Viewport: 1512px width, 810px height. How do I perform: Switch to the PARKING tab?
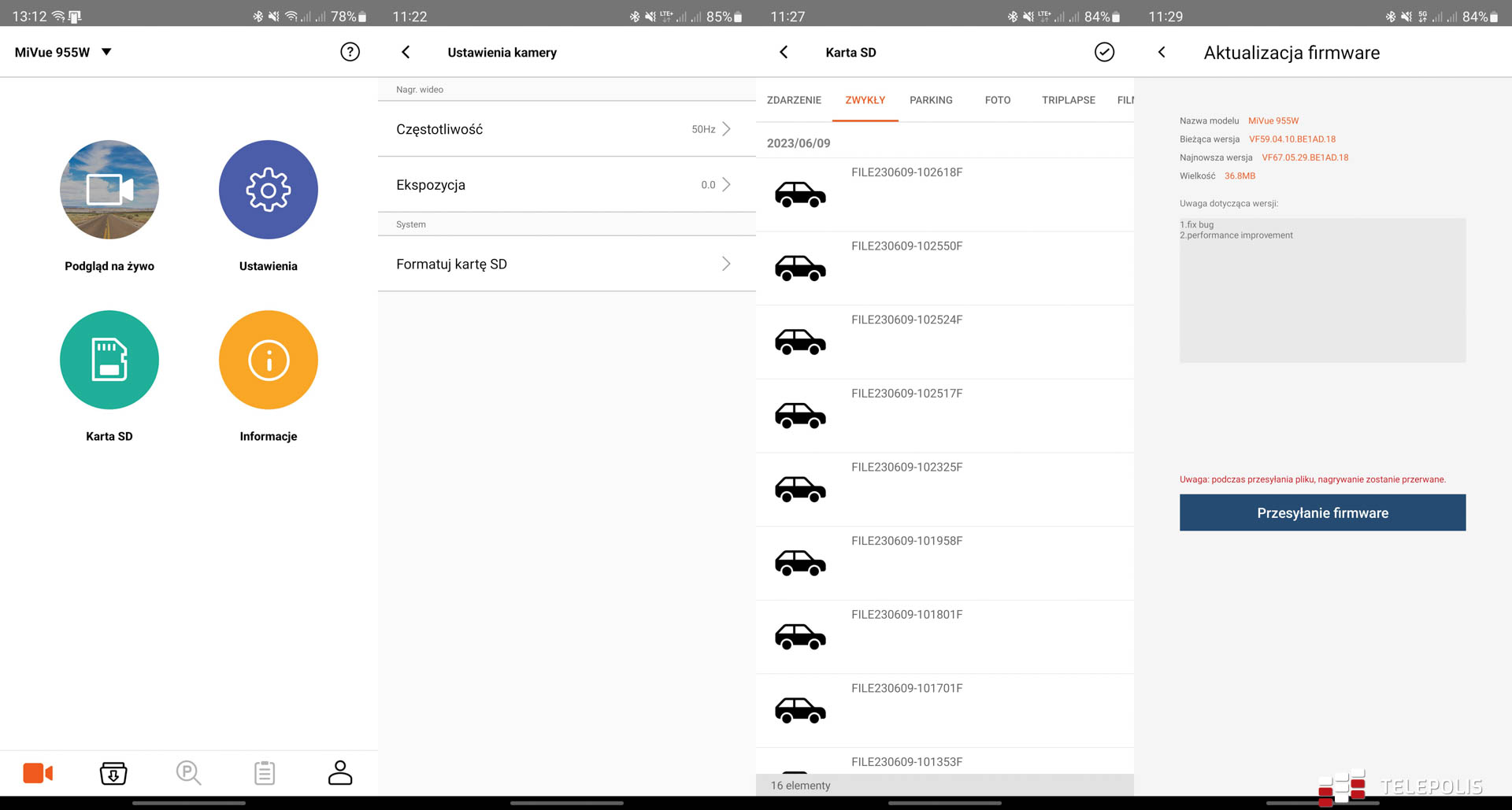(931, 100)
